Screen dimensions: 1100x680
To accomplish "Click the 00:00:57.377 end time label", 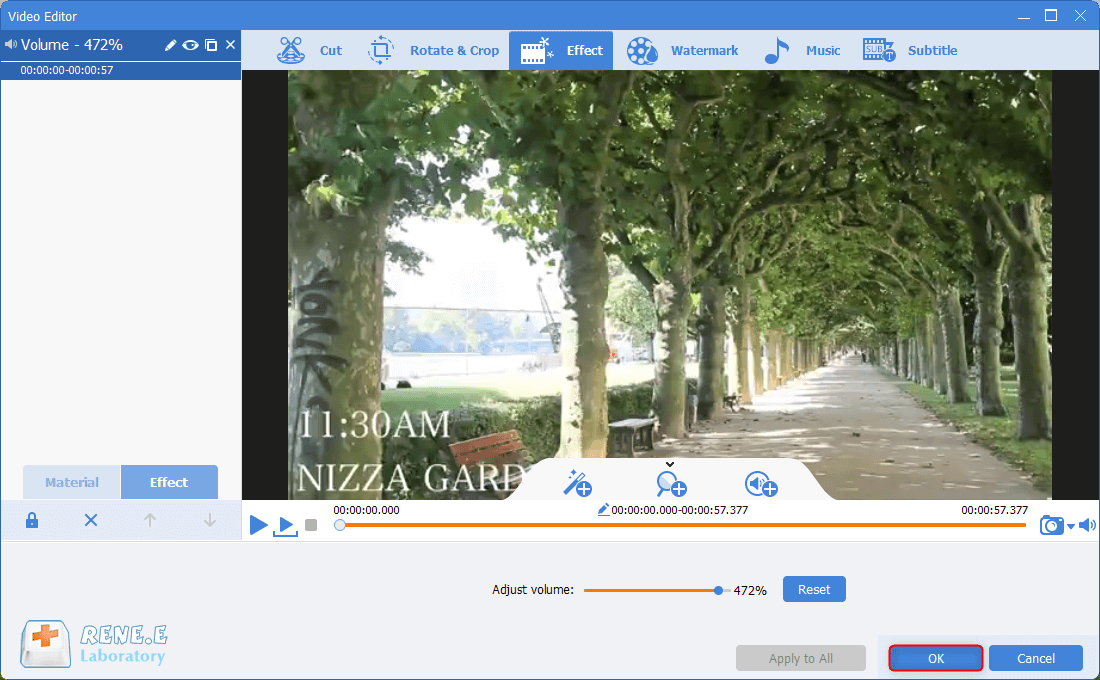I will (994, 510).
